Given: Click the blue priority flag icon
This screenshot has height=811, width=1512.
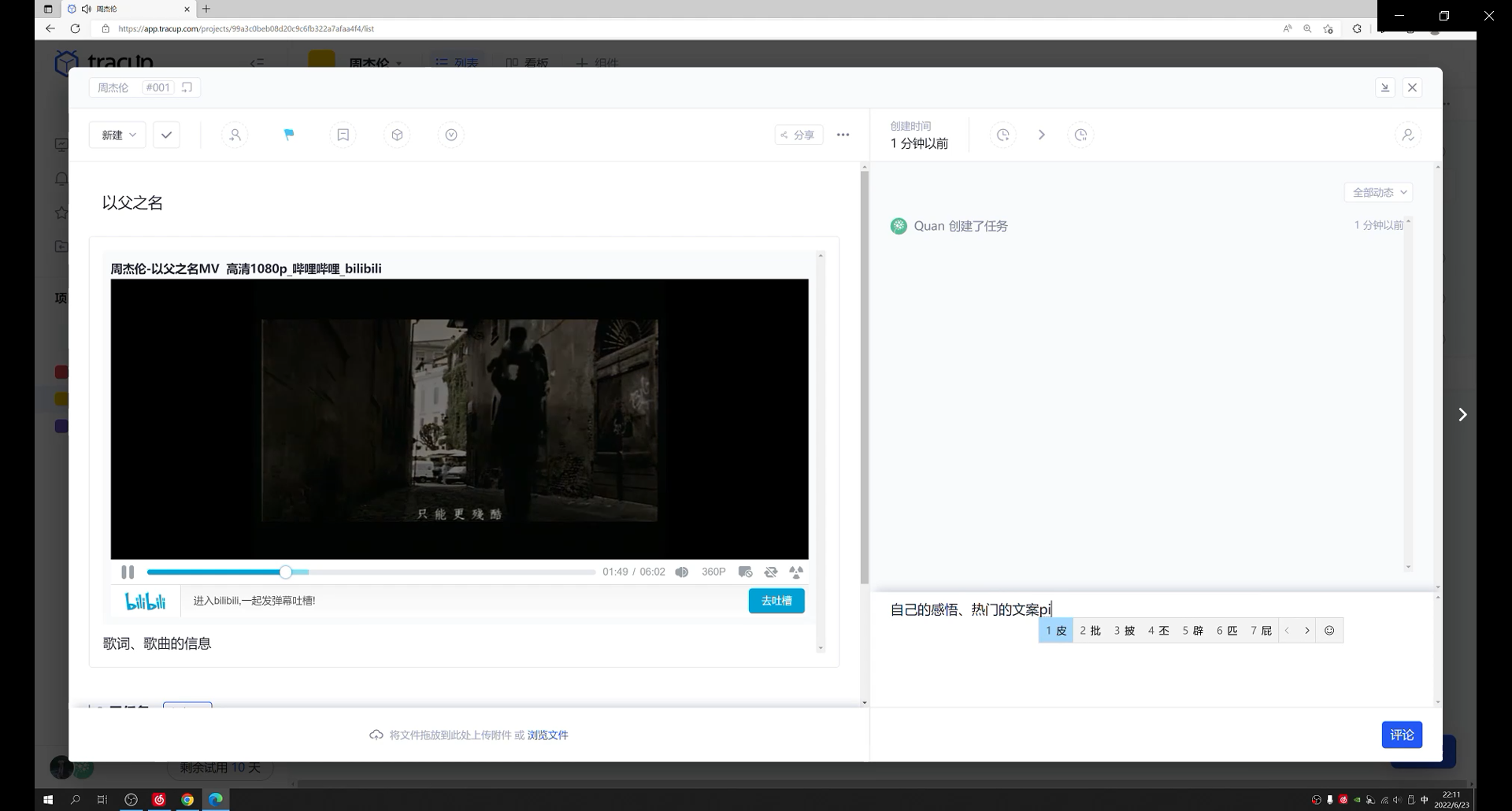Looking at the screenshot, I should click(x=289, y=135).
